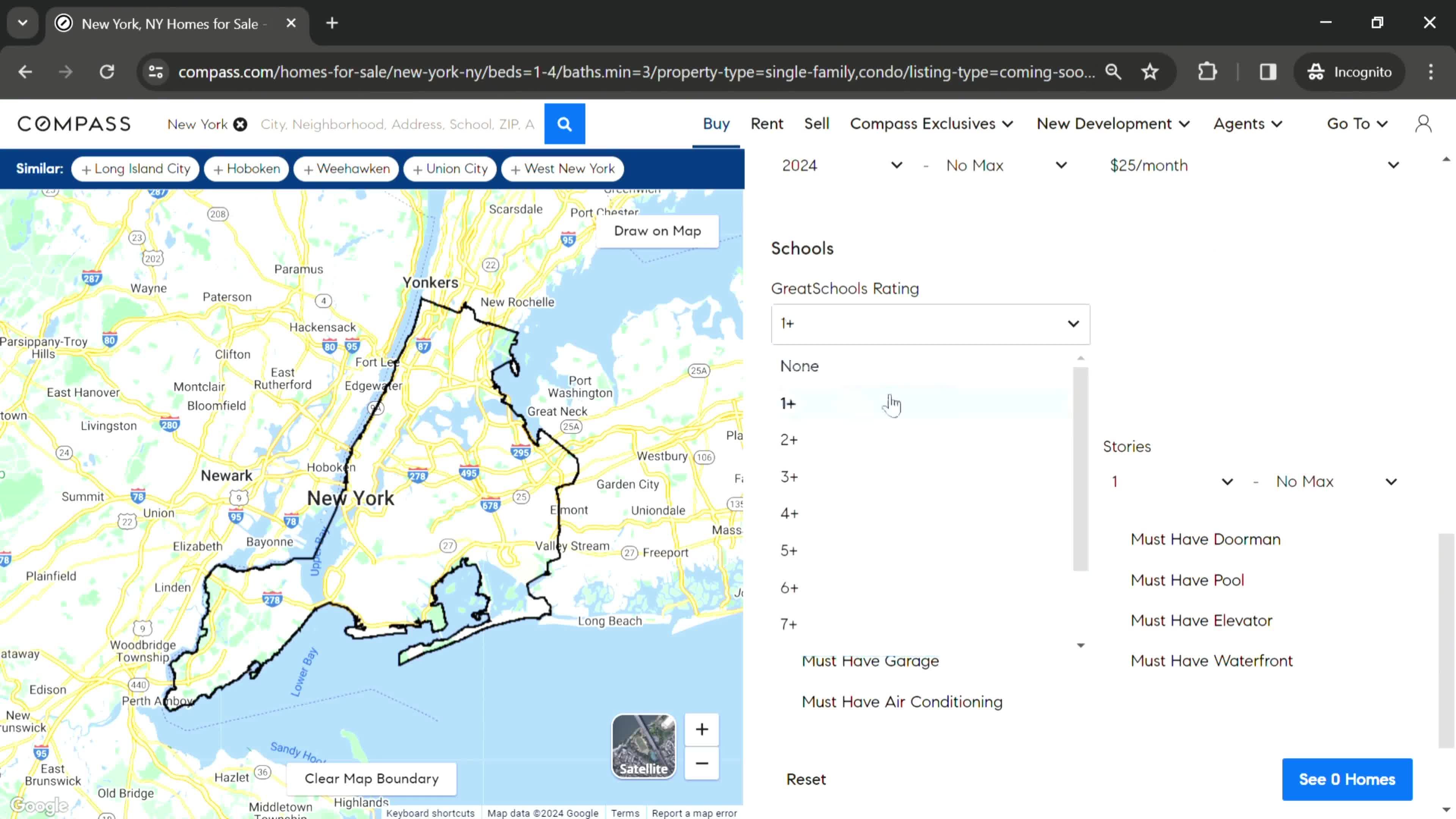Zoom out on the map
The height and width of the screenshot is (819, 1456).
tap(701, 763)
